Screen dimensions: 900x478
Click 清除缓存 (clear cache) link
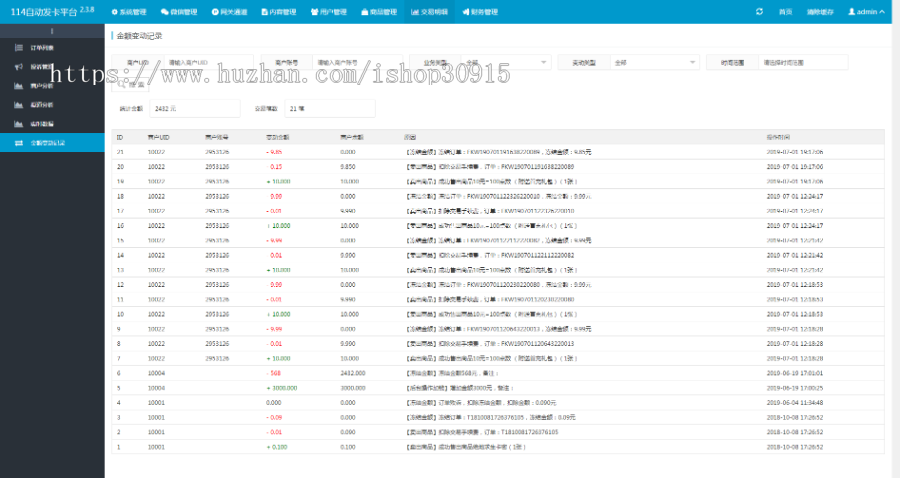tap(820, 12)
